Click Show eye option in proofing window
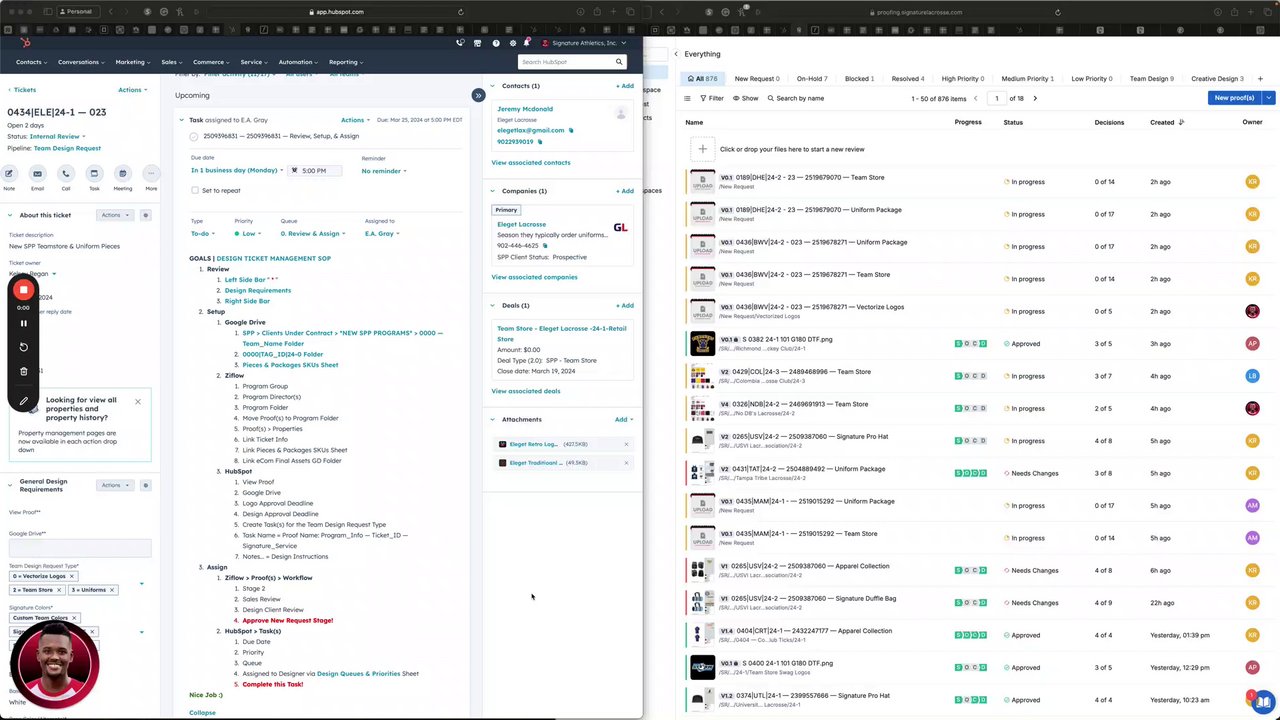The image size is (1280, 720). click(746, 98)
